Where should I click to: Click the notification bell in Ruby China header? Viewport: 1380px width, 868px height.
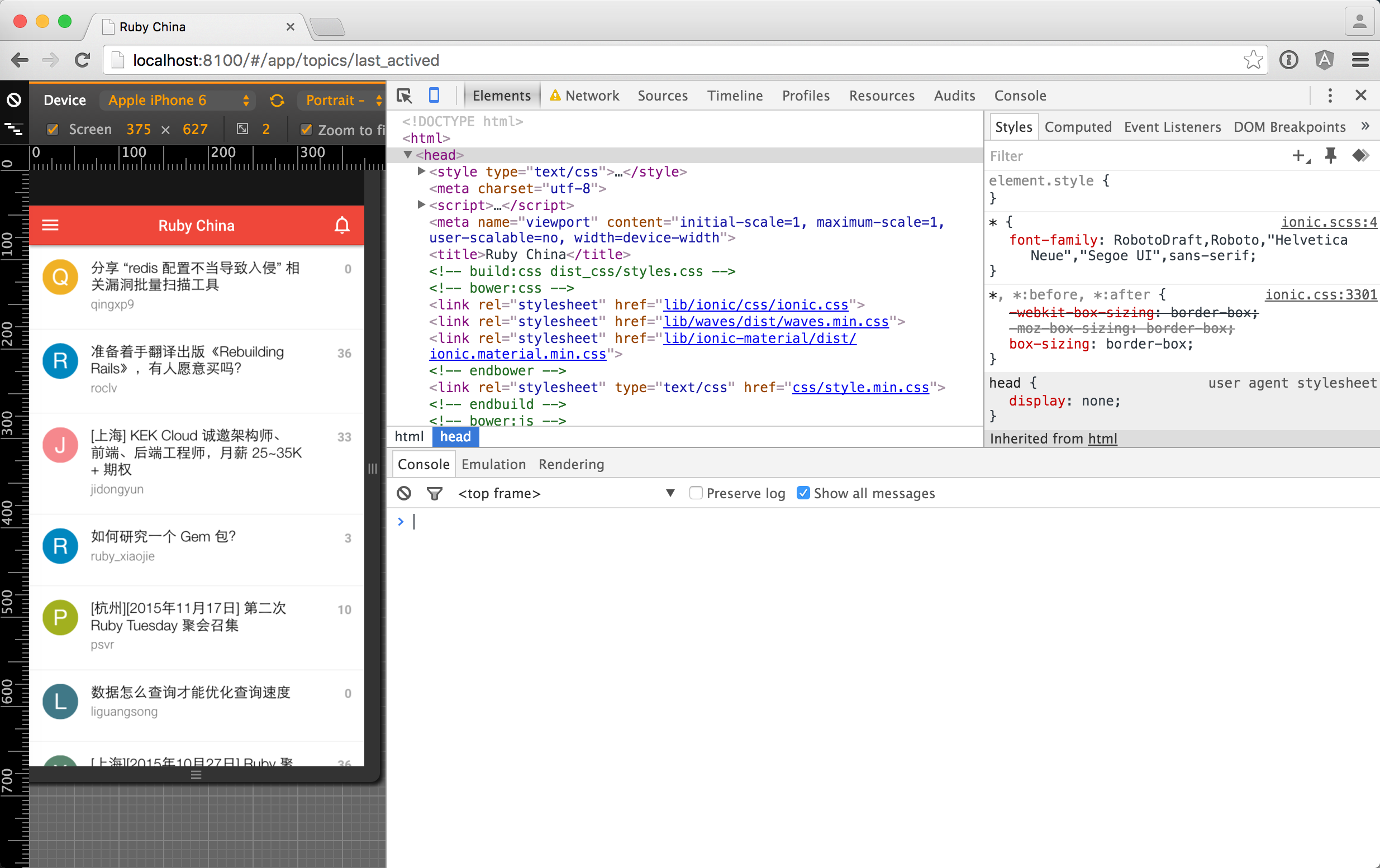(x=342, y=225)
